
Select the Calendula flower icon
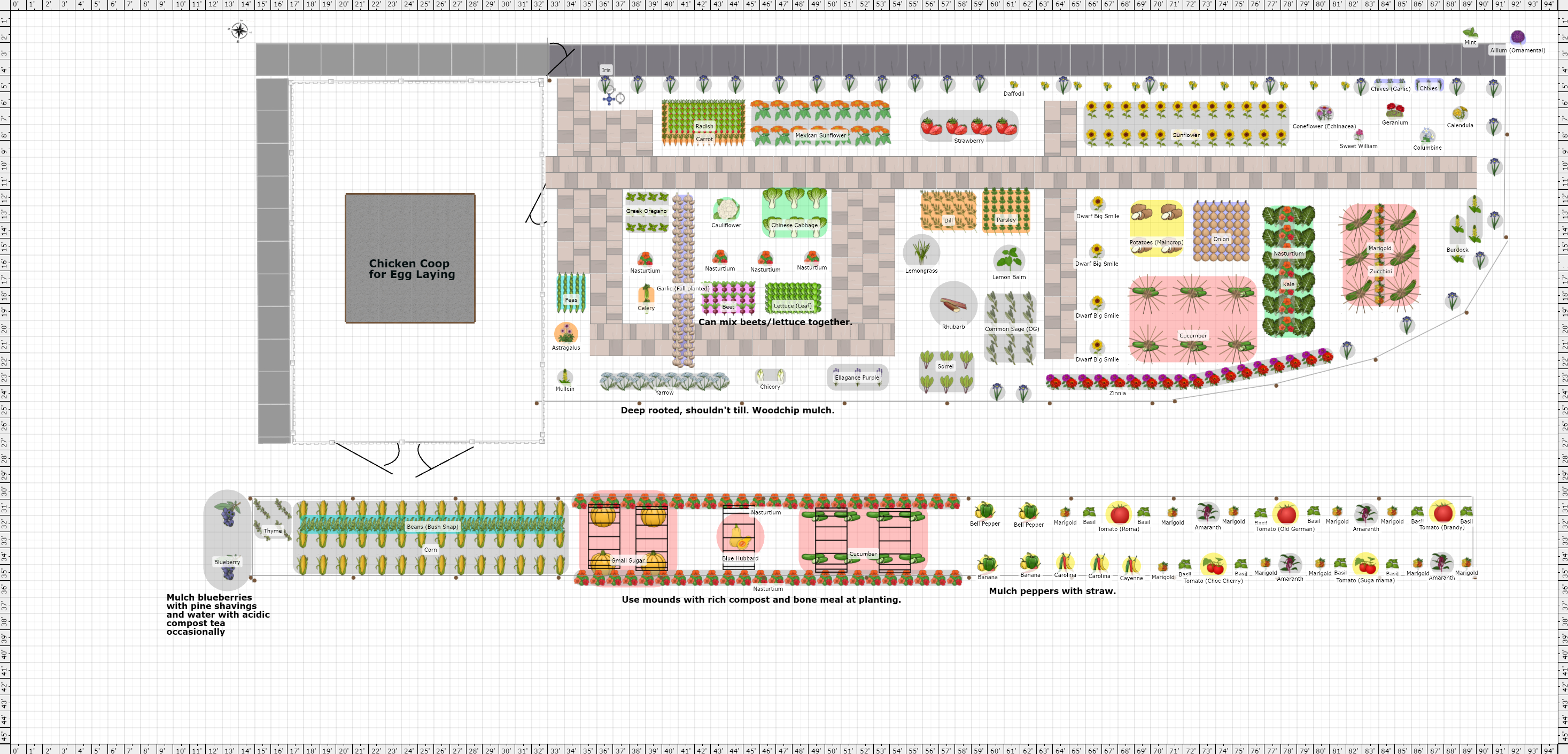click(1460, 114)
